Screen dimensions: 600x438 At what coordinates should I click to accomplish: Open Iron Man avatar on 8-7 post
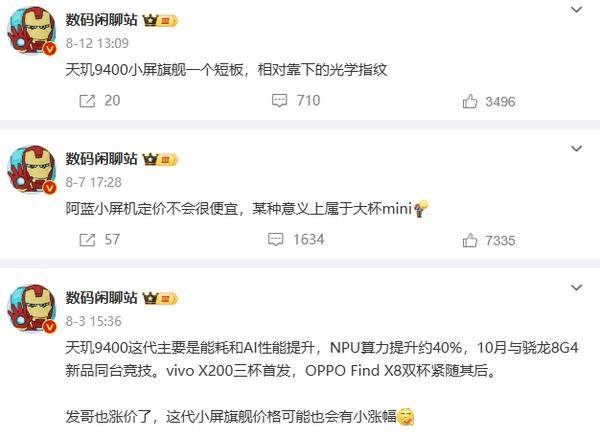point(32,169)
